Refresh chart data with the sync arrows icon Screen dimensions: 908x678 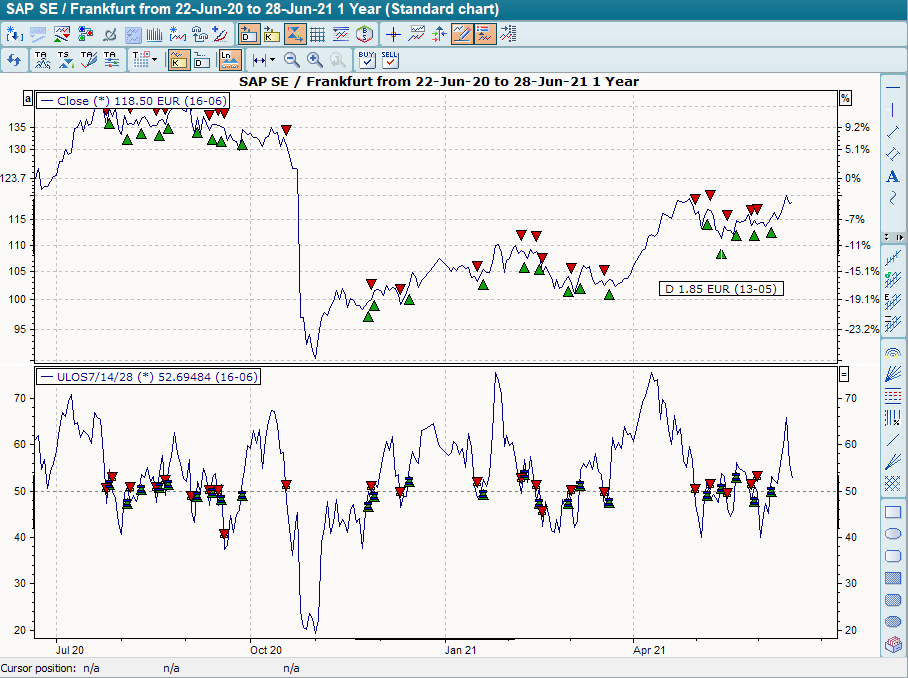tap(15, 60)
